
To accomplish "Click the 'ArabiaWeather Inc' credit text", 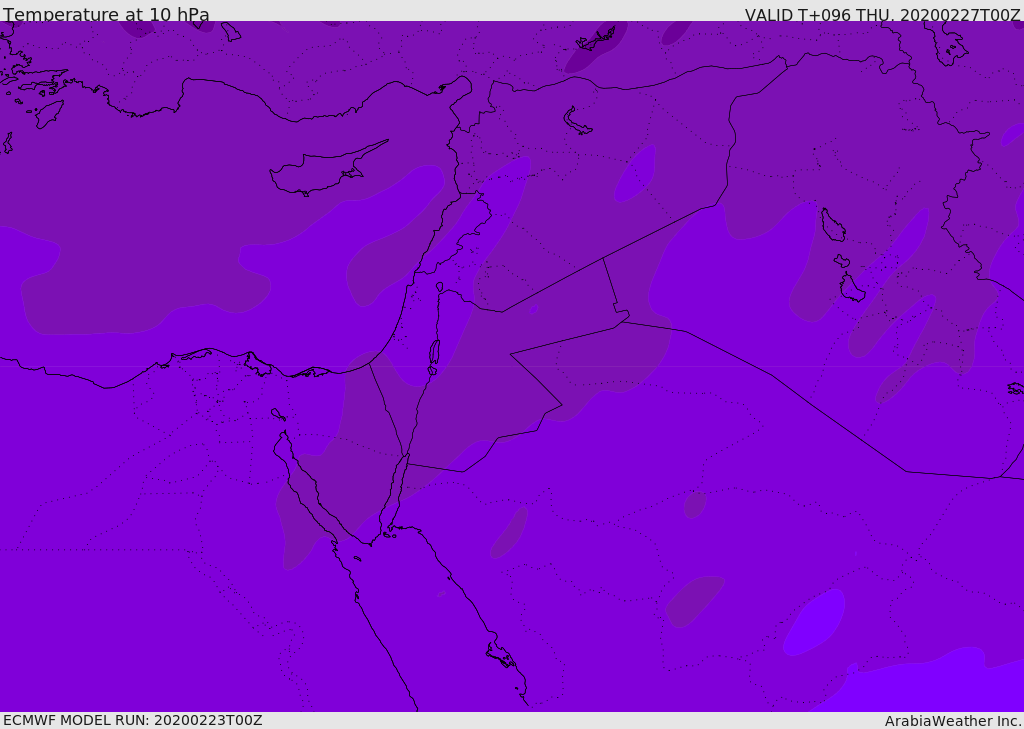I will [x=952, y=721].
